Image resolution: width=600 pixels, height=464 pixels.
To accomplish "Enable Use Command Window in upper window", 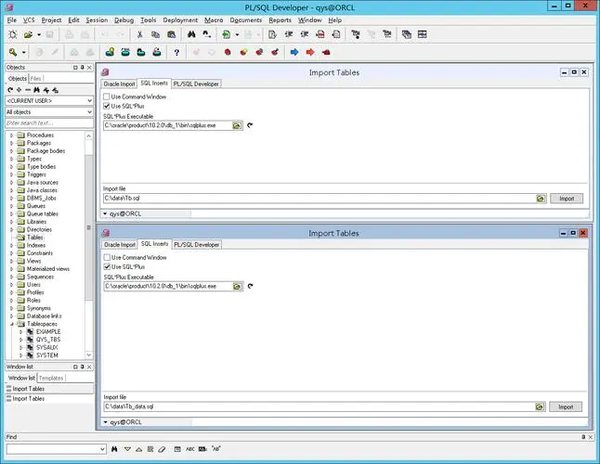I will click(106, 97).
